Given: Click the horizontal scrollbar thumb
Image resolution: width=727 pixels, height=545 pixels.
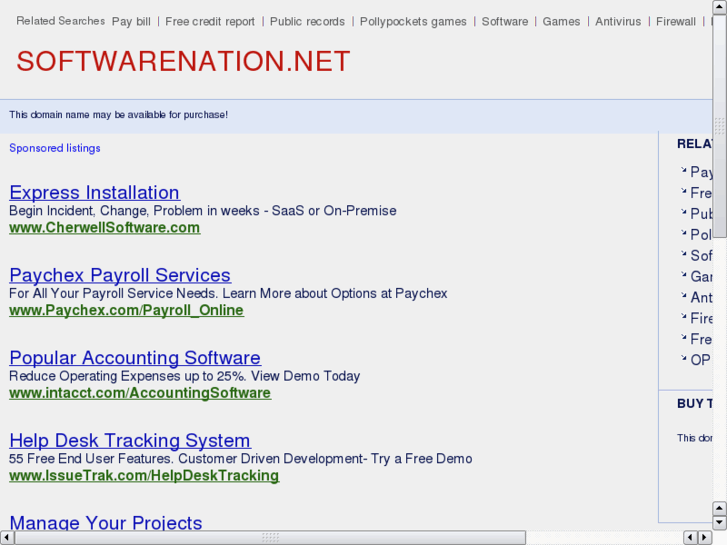Looking at the screenshot, I should click(270, 538).
